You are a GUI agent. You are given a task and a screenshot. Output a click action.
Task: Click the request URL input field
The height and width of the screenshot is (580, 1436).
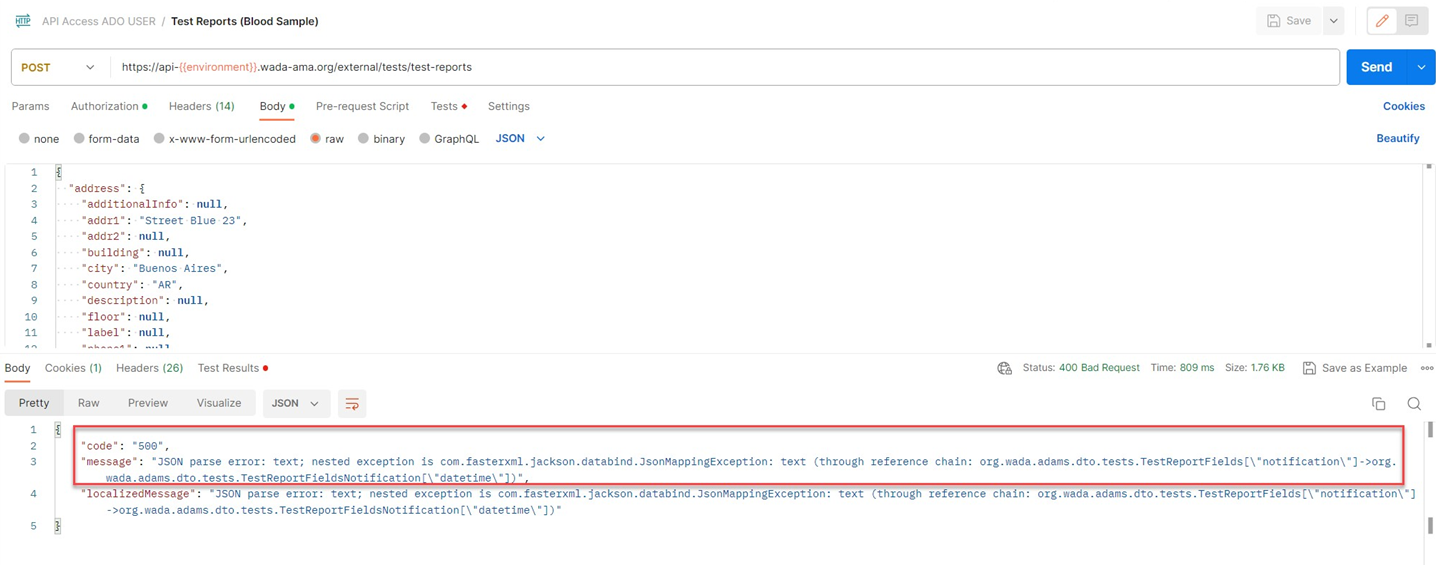click(724, 67)
